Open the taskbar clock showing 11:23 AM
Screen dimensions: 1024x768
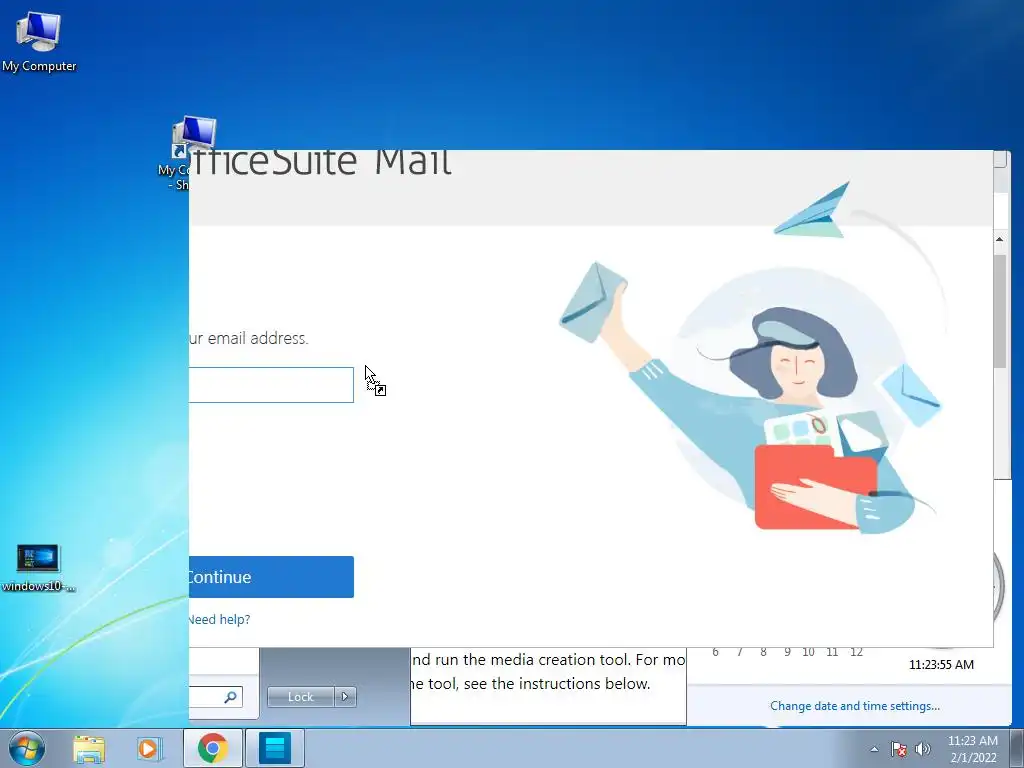coord(972,749)
